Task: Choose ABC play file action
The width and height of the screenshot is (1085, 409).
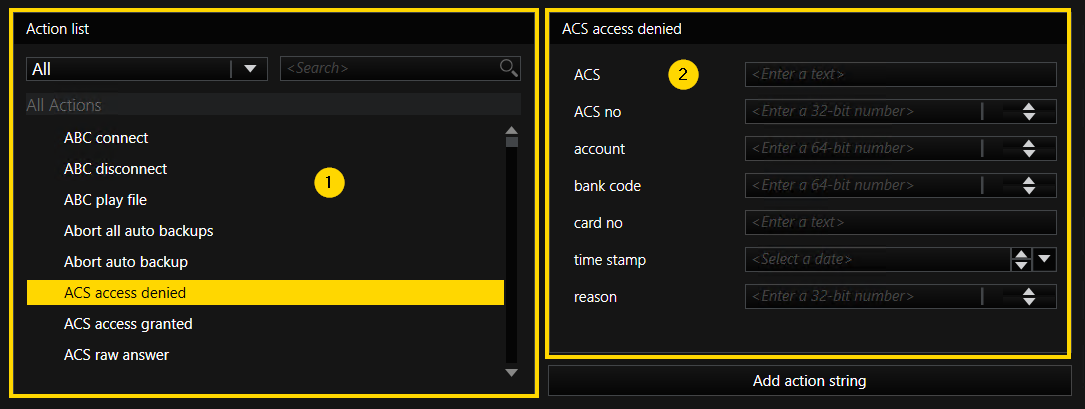Action: (105, 200)
